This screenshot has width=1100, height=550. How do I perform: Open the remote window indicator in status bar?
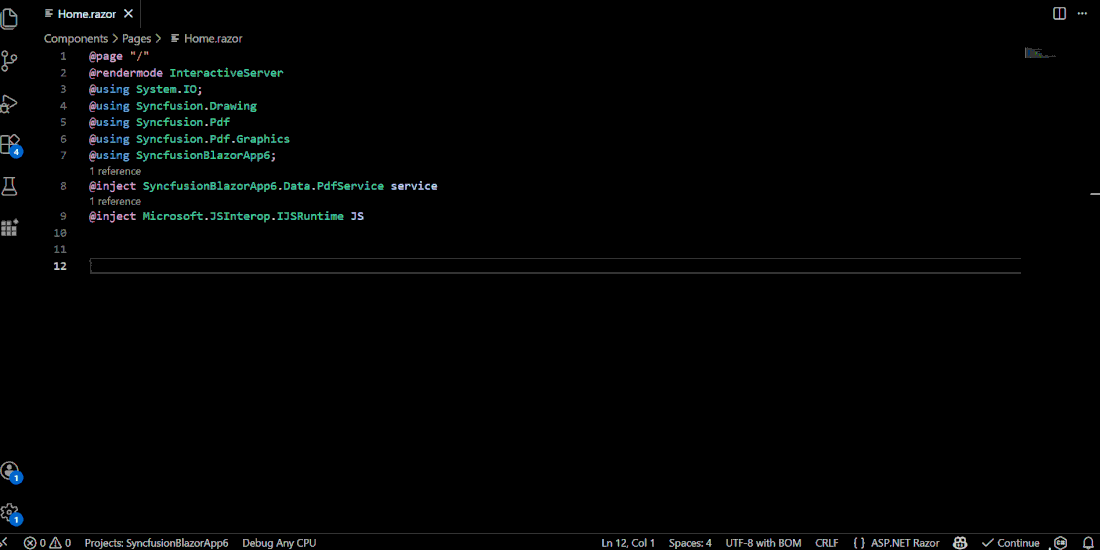4,543
